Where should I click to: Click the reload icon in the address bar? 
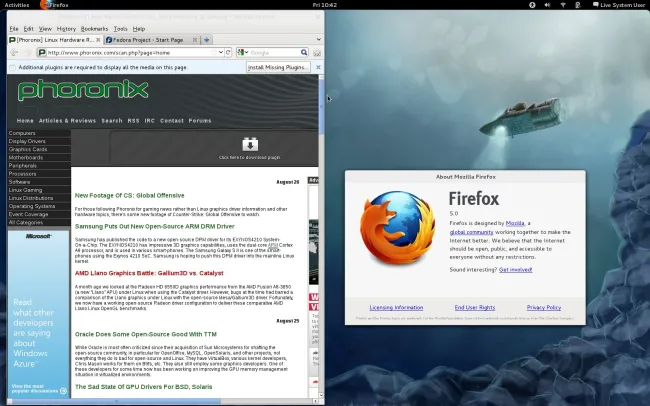click(228, 53)
